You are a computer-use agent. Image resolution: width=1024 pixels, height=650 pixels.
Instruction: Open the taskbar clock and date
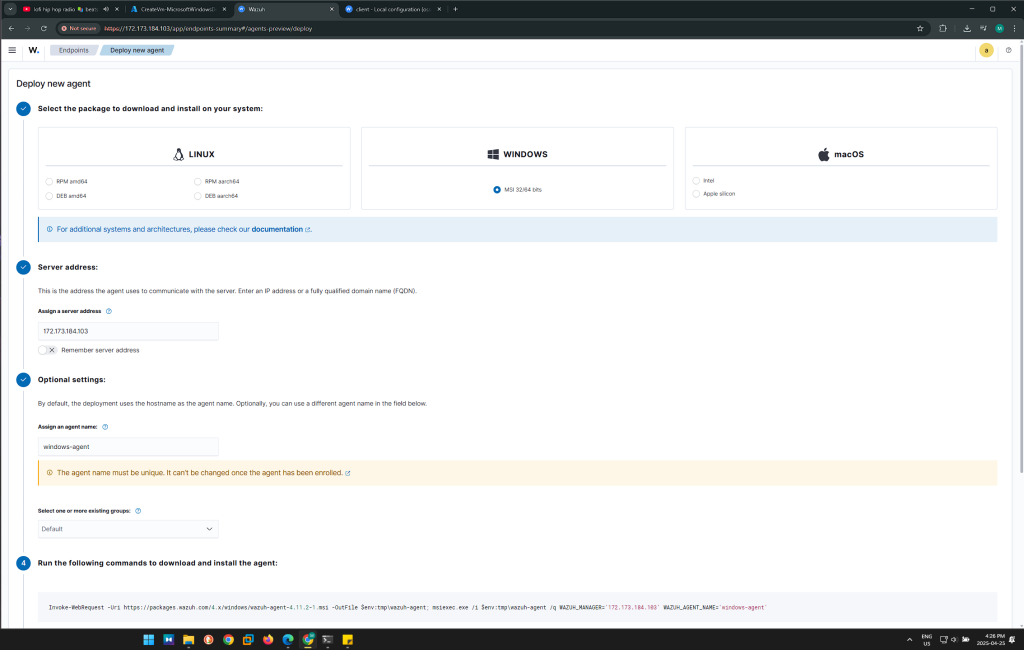click(992, 640)
